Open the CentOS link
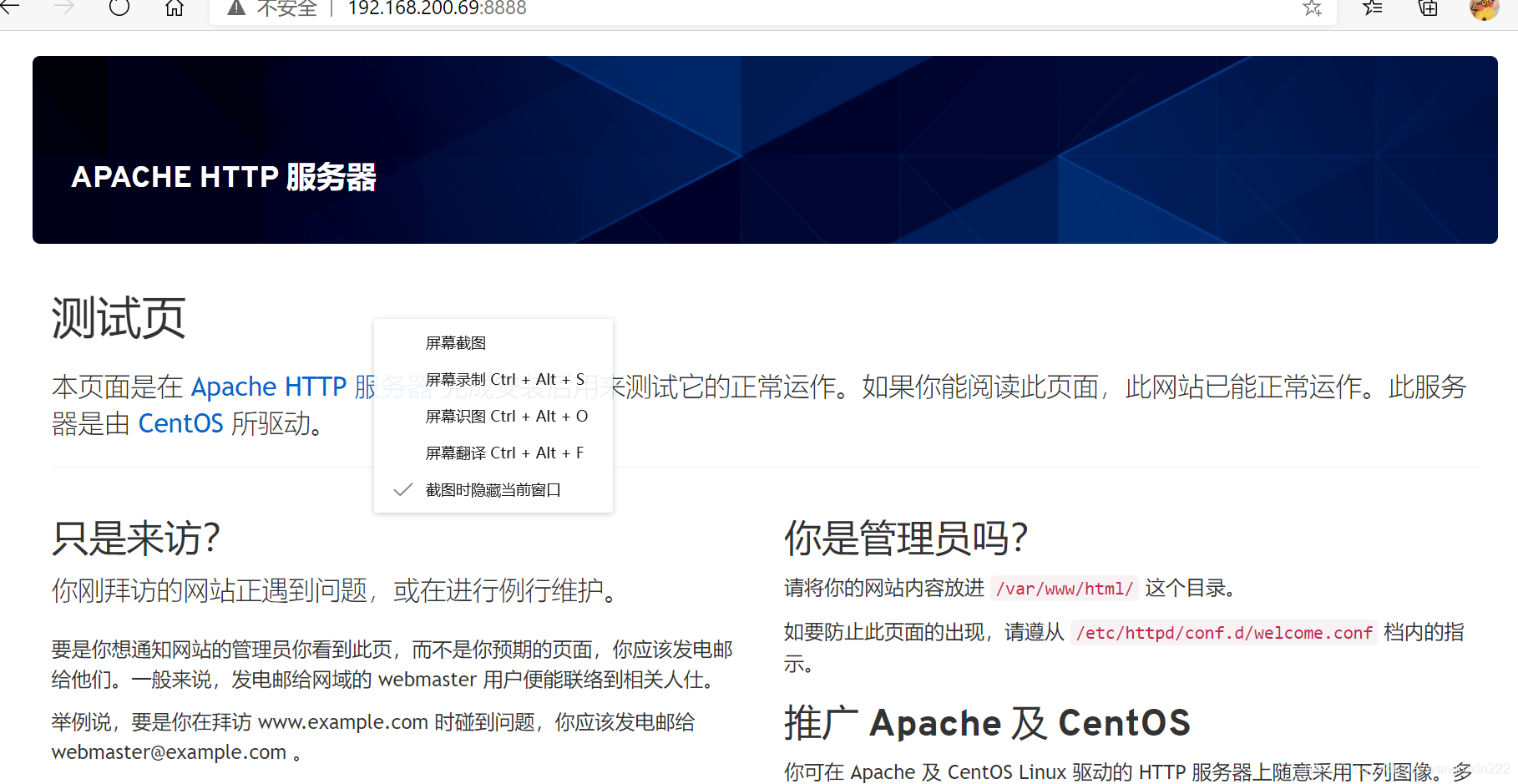Viewport: 1518px width, 784px height. click(x=180, y=424)
